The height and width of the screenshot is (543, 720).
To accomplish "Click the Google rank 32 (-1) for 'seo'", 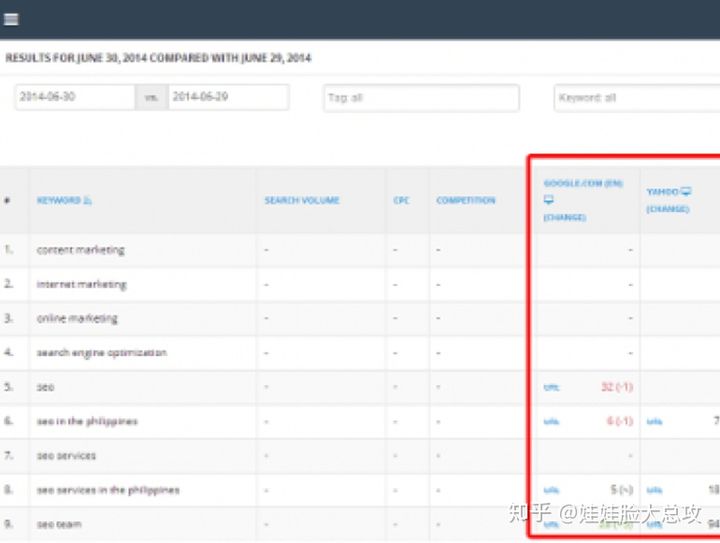I will coord(617,387).
